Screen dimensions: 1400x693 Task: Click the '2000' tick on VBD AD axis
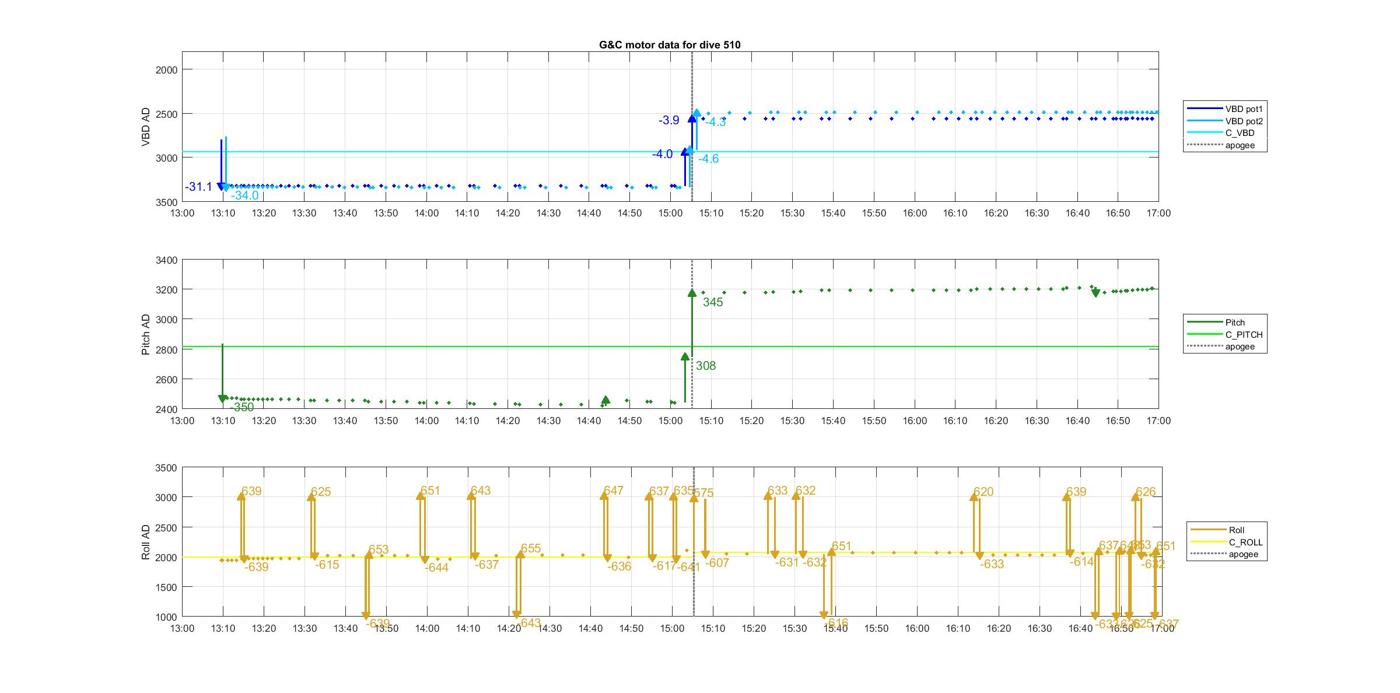tap(166, 70)
